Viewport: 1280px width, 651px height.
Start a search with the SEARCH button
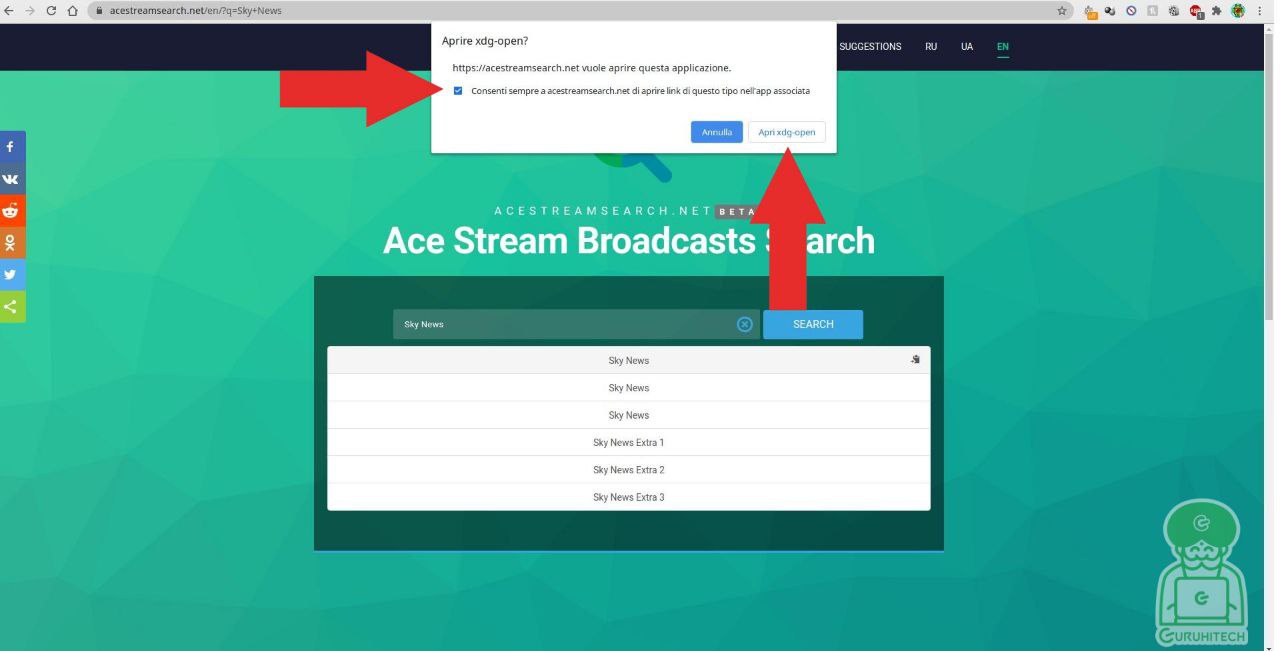point(812,324)
